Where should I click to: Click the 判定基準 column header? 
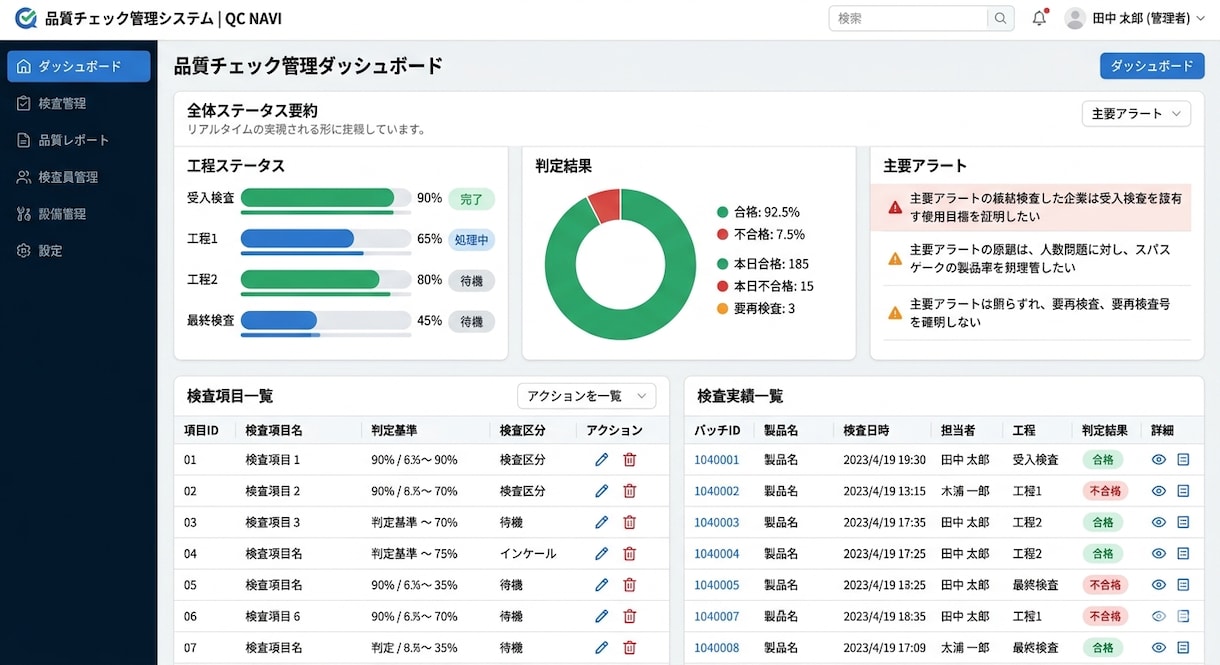click(x=394, y=430)
